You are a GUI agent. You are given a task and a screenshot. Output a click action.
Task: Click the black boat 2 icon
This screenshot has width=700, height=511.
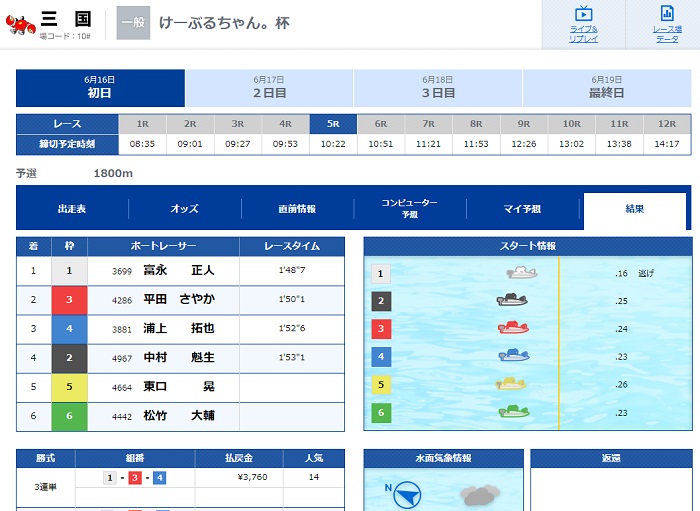coord(512,300)
